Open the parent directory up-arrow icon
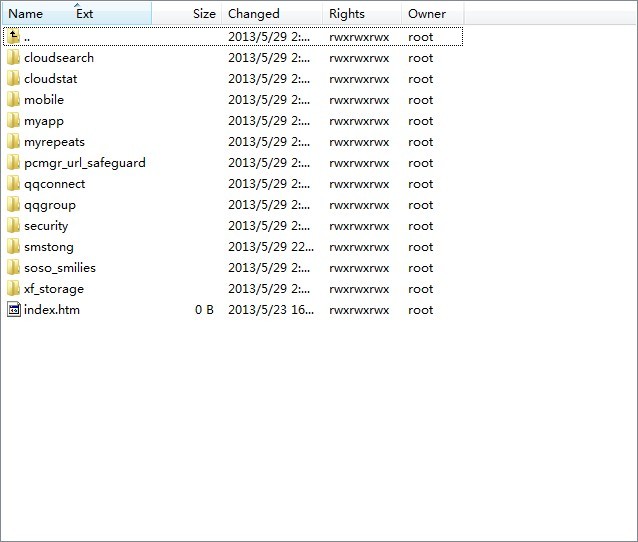The width and height of the screenshot is (638, 542). tap(13, 37)
